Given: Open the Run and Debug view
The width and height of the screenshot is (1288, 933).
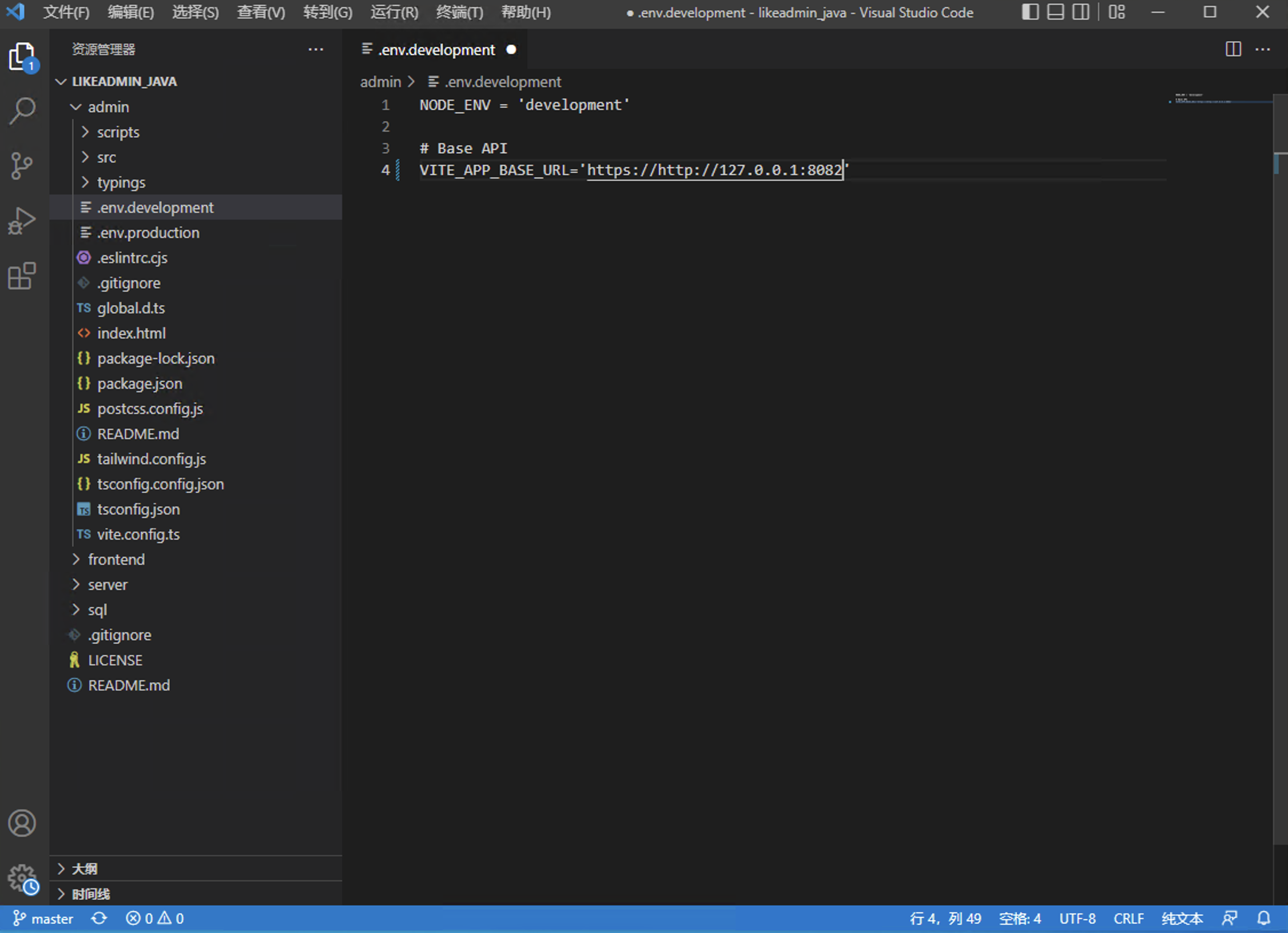Looking at the screenshot, I should click(23, 221).
